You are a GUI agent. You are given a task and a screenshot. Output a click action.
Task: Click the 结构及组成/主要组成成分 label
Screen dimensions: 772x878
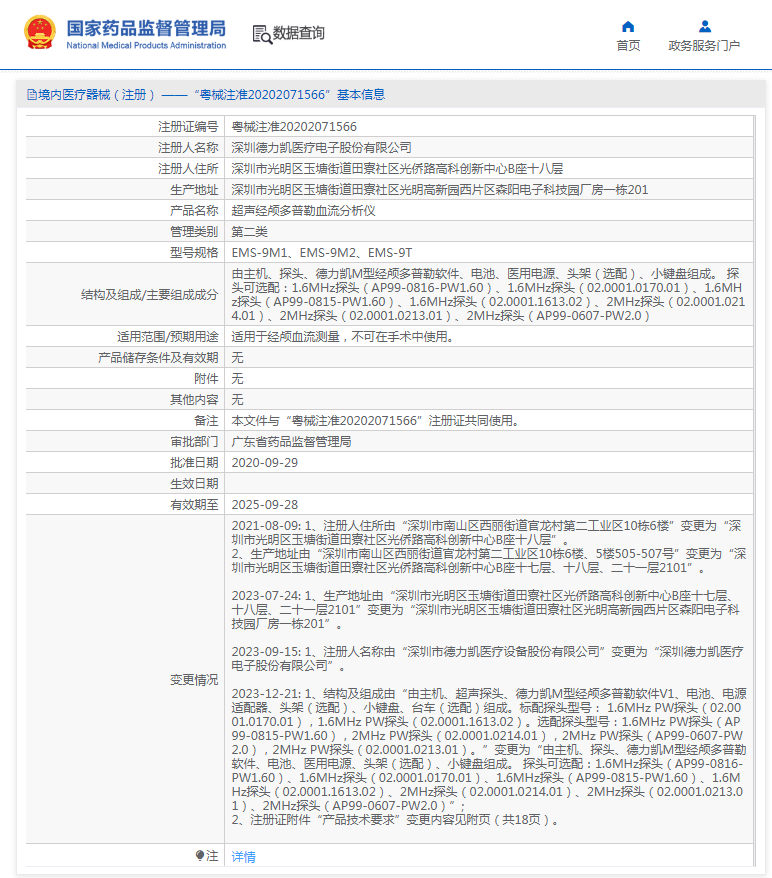point(149,295)
